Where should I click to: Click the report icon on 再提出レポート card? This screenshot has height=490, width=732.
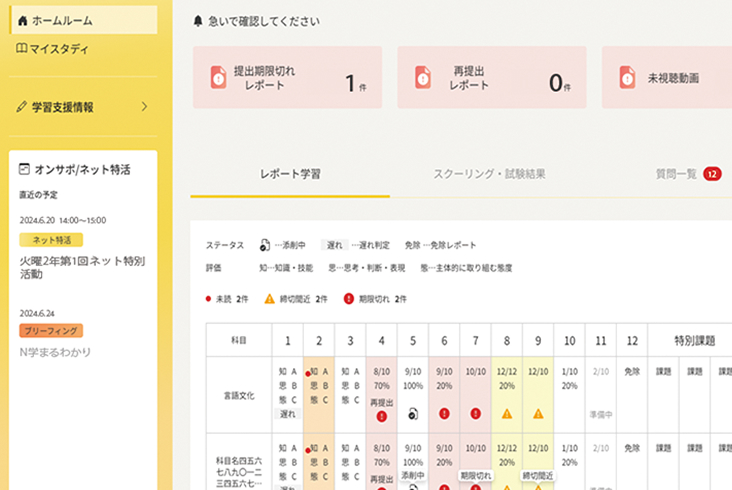coord(423,78)
